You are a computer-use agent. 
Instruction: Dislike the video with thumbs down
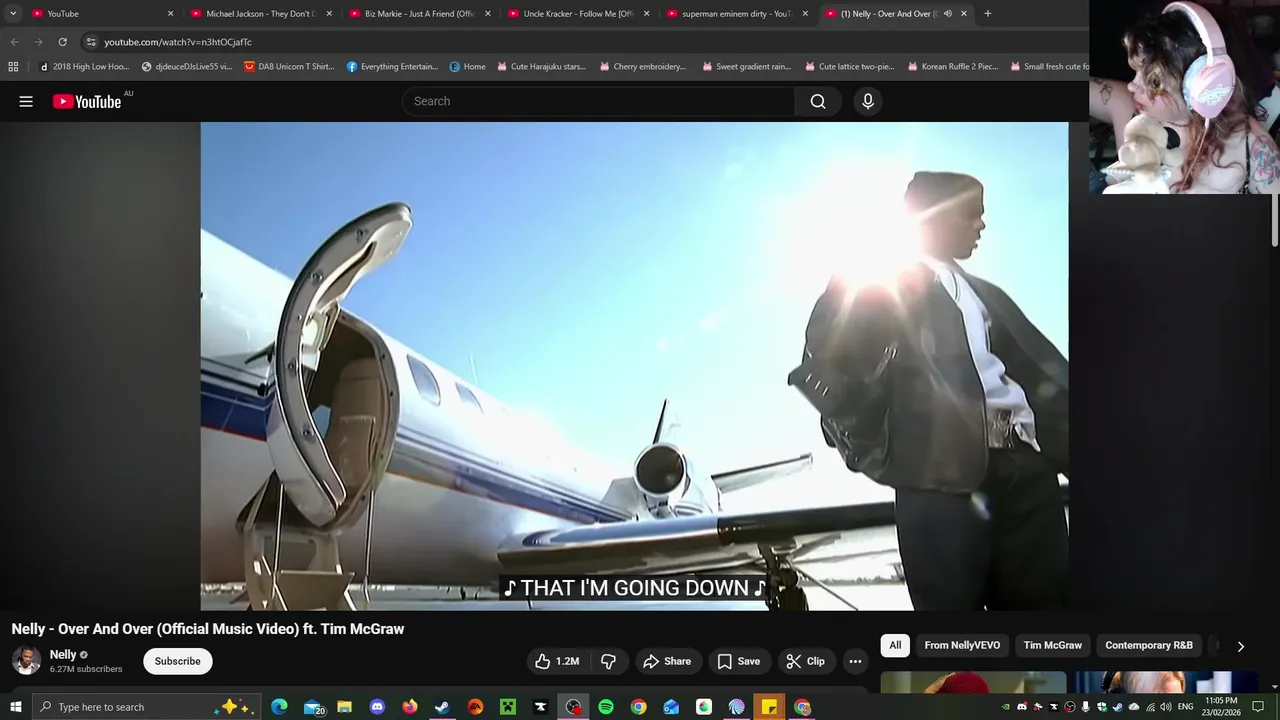tap(608, 661)
